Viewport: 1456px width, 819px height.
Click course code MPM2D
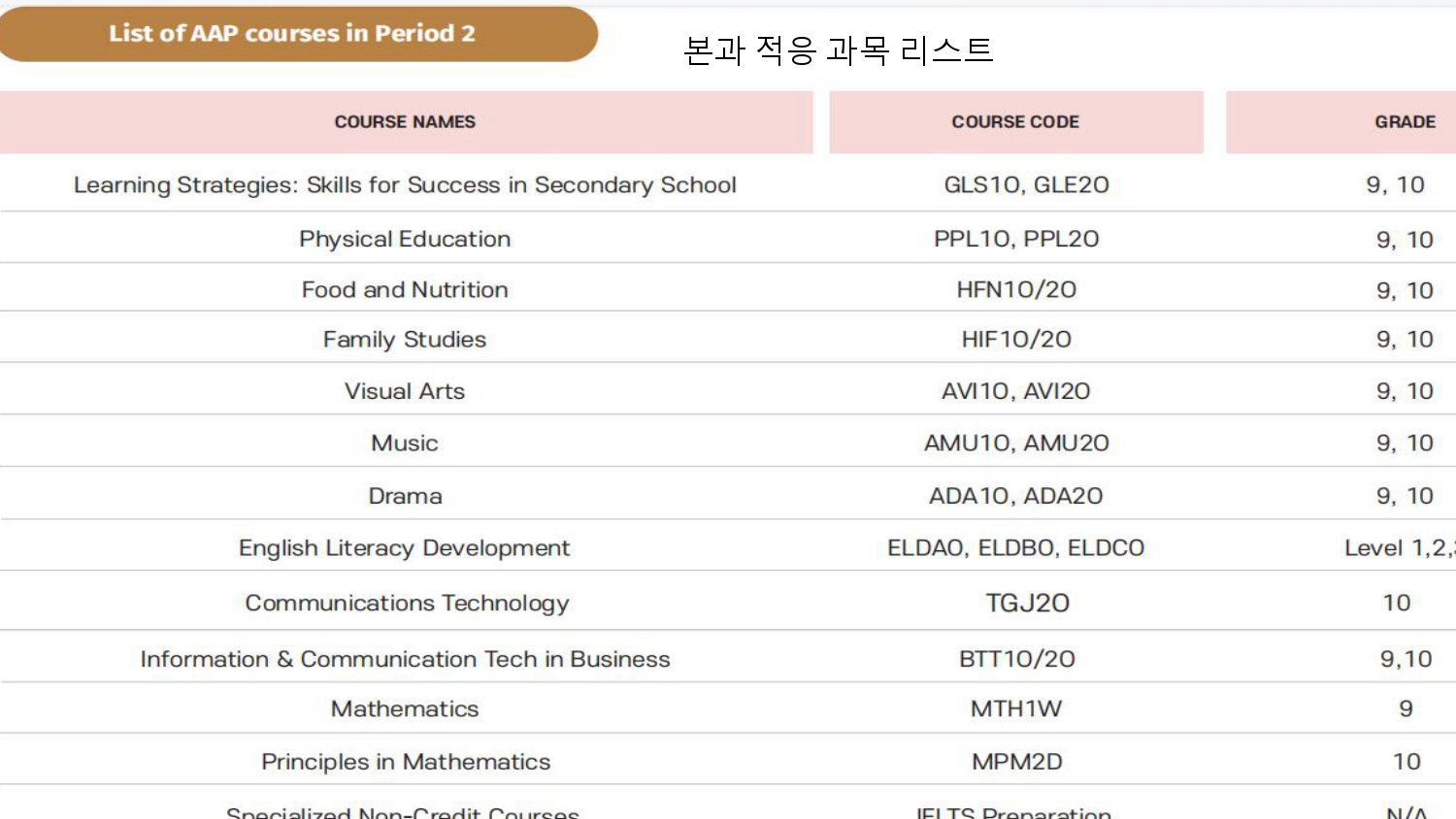point(1017,762)
